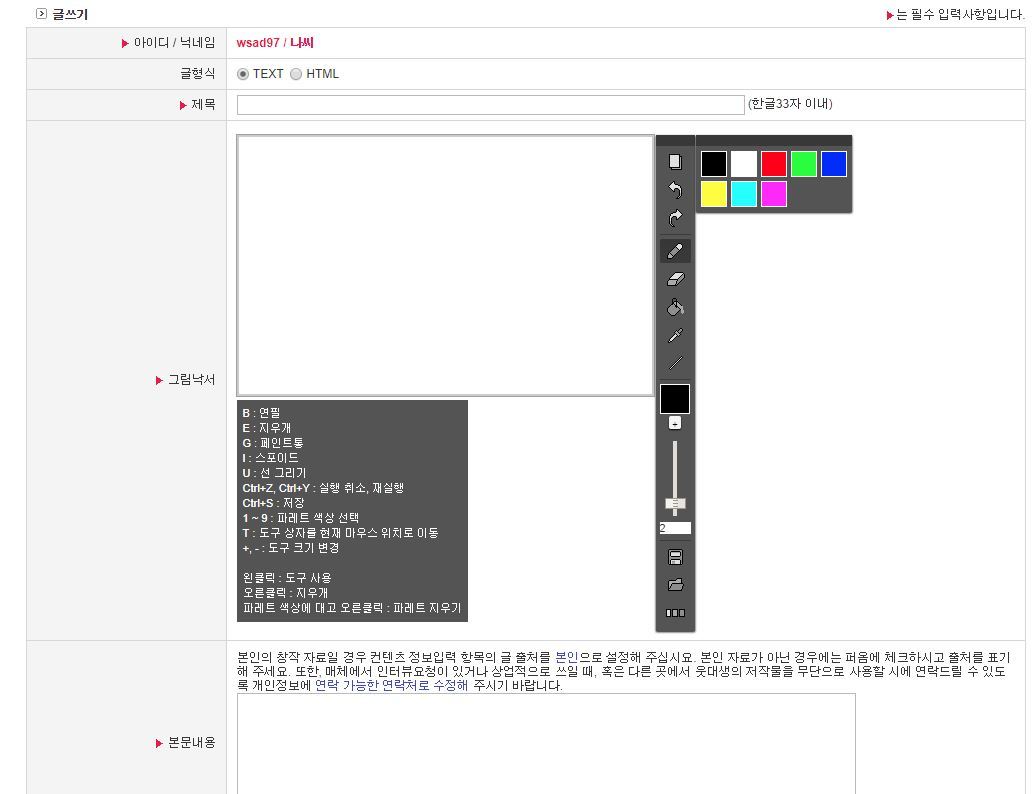Pick the red palette color
The height and width of the screenshot is (794, 1036).
coord(774,164)
